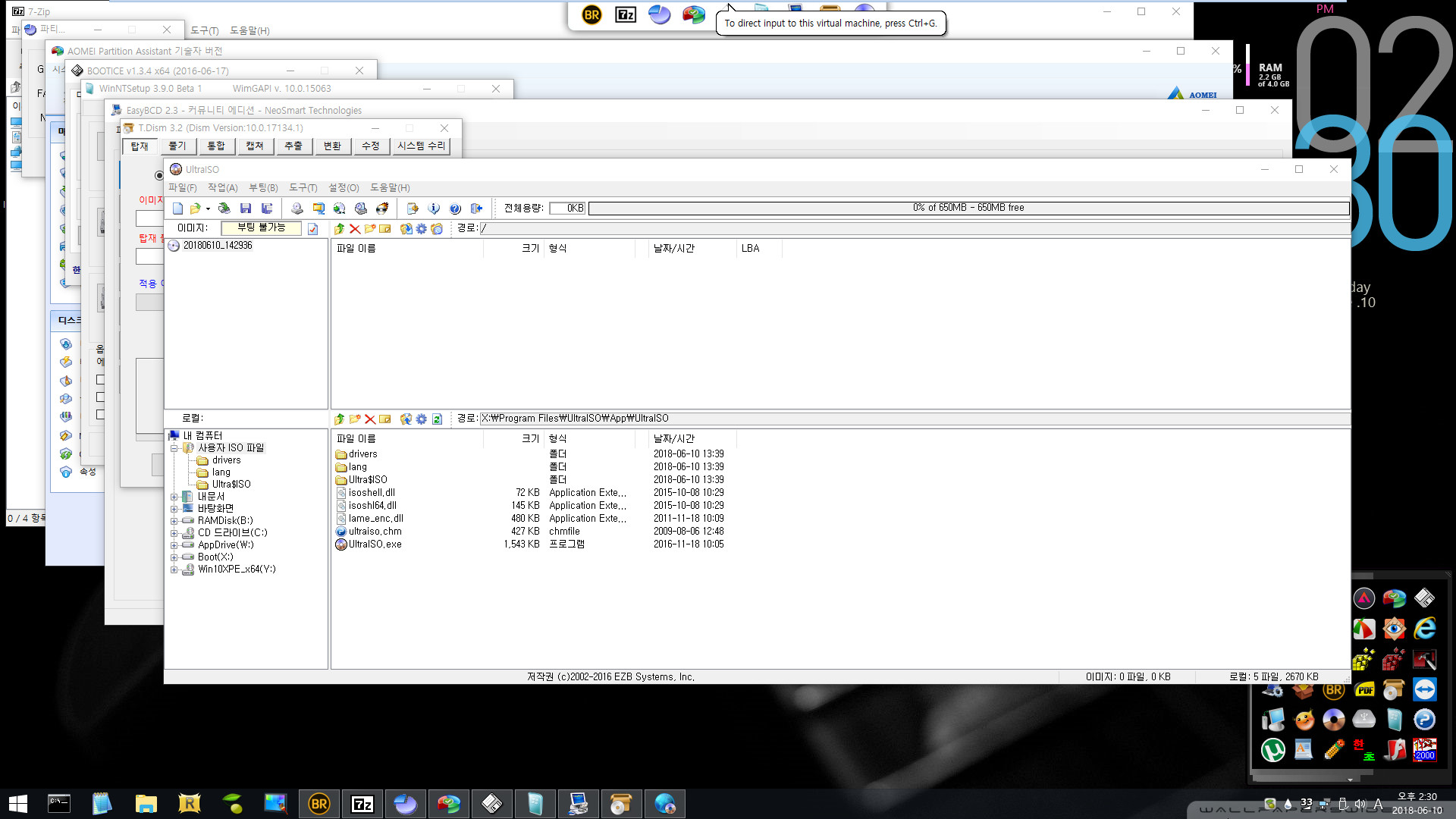Expand the Win10XPE_x64(Y:) tree node
Image resolution: width=1456 pixels, height=819 pixels.
coord(174,570)
